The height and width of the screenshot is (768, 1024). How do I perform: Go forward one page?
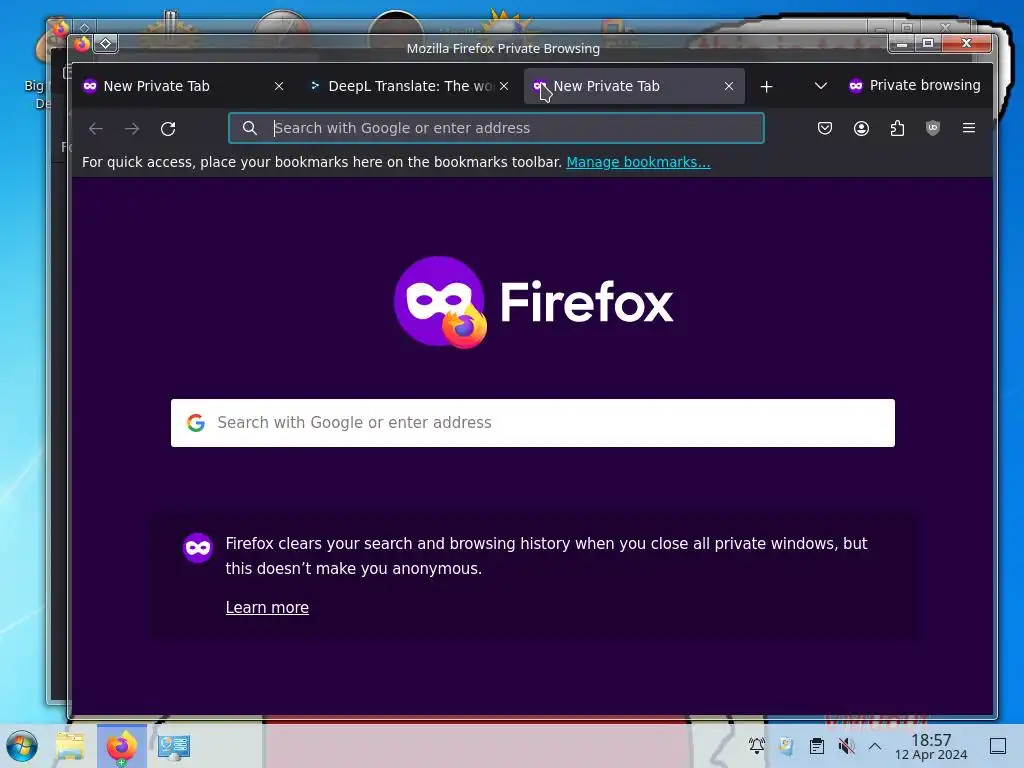(x=132, y=129)
